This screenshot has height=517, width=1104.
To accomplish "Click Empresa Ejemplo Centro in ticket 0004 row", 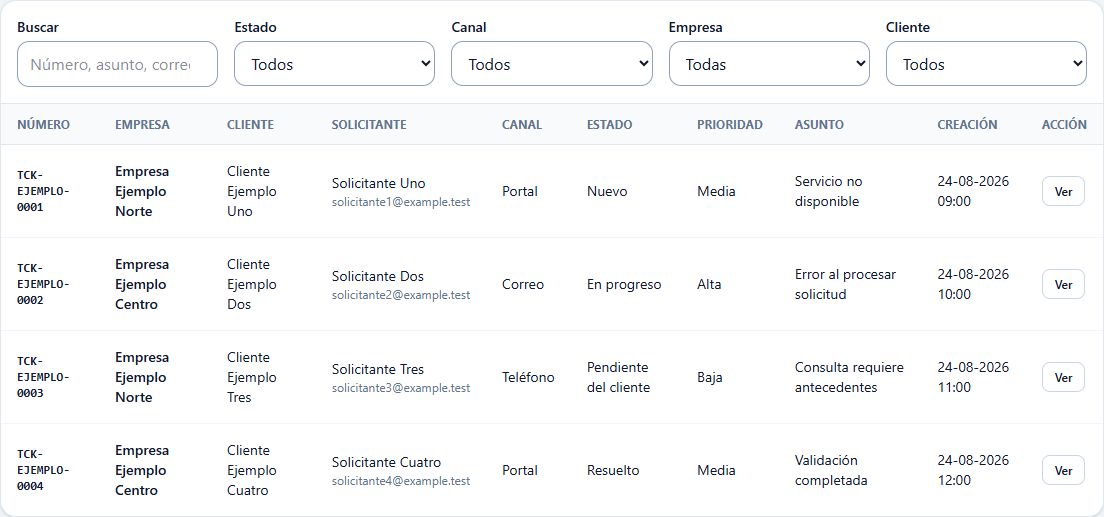I will (142, 471).
